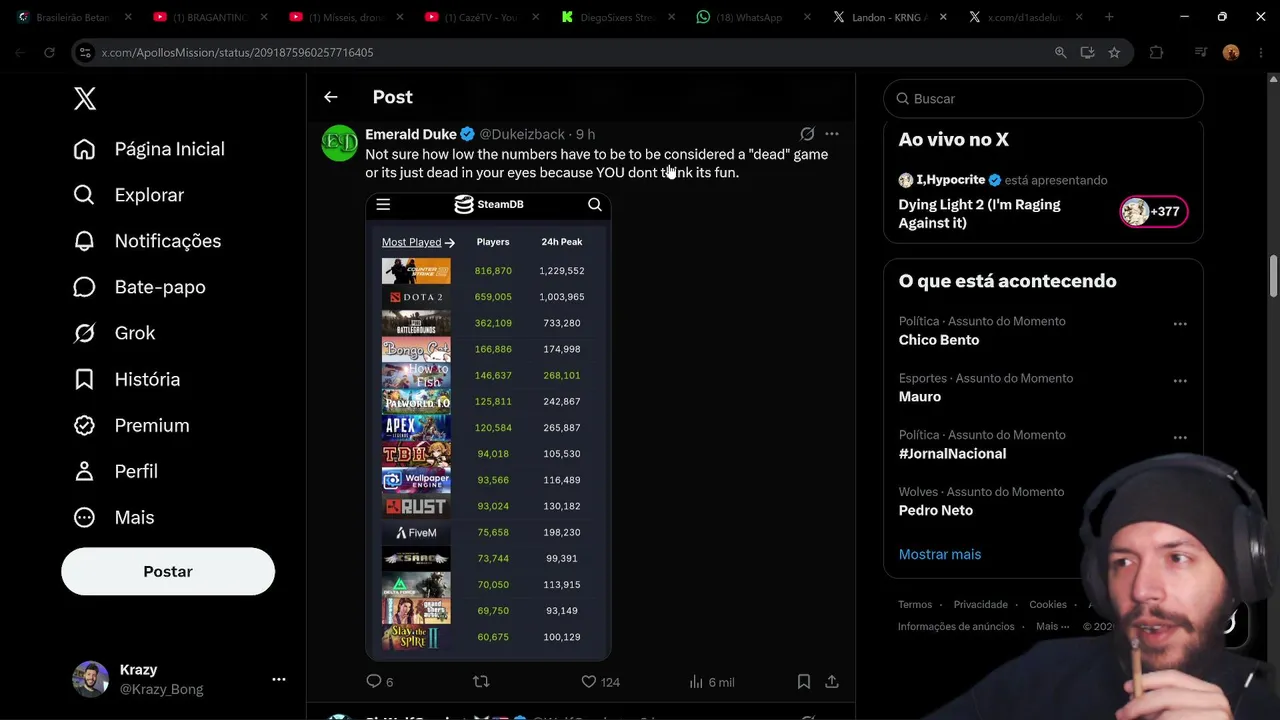Click the Buscar search field

(x=1043, y=98)
